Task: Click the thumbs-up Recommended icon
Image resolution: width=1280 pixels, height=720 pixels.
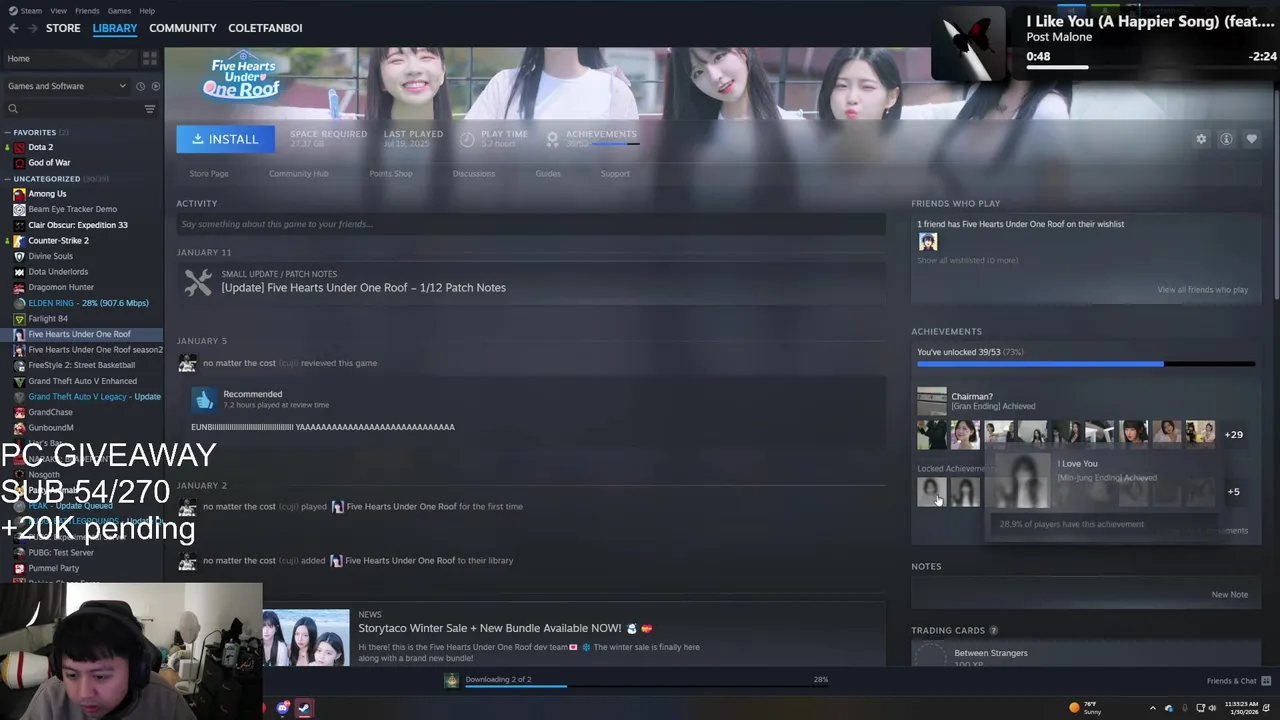Action: [205, 400]
